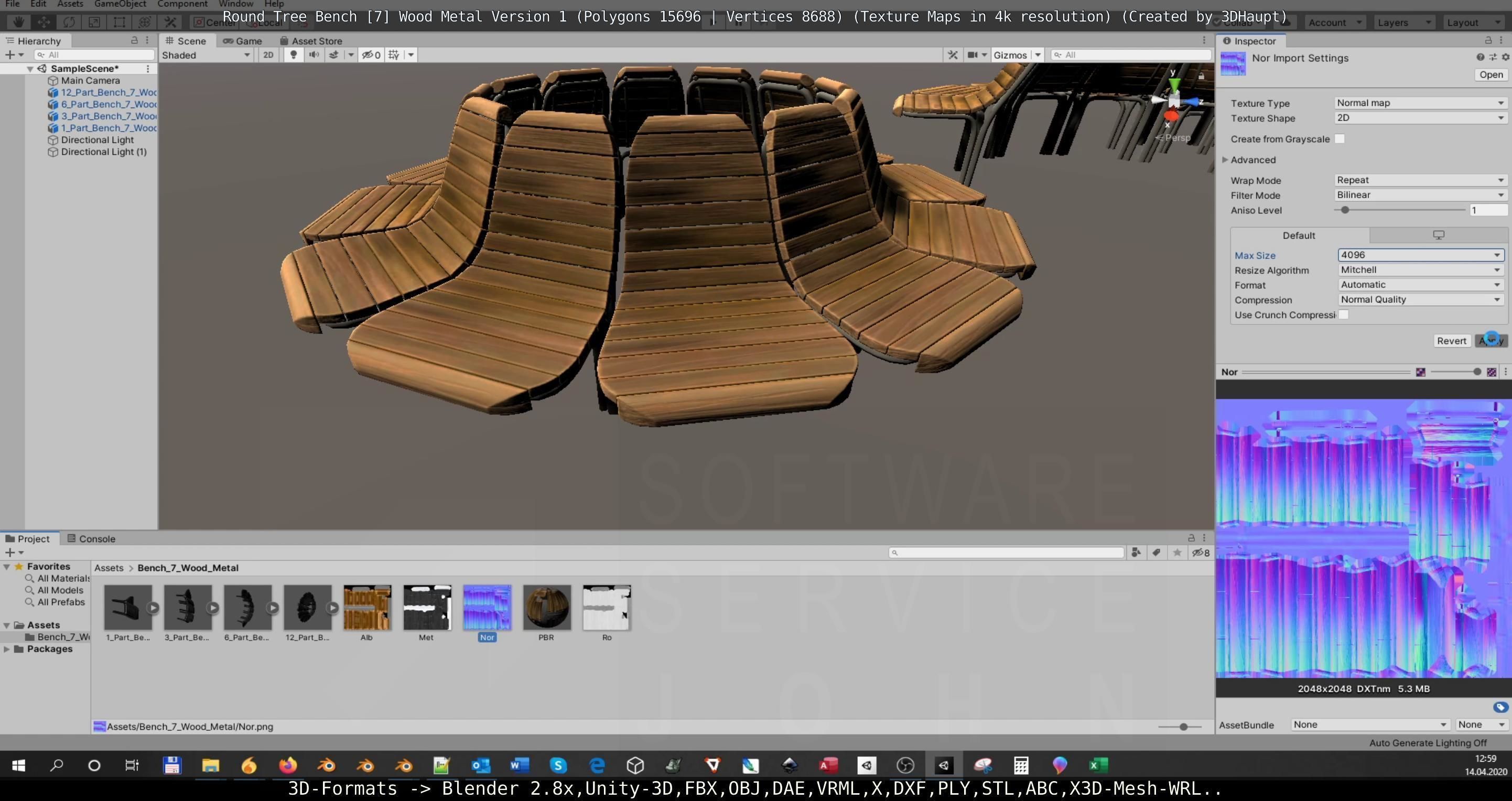Open the Filter Mode dropdown
Image resolution: width=1512 pixels, height=801 pixels.
1420,195
